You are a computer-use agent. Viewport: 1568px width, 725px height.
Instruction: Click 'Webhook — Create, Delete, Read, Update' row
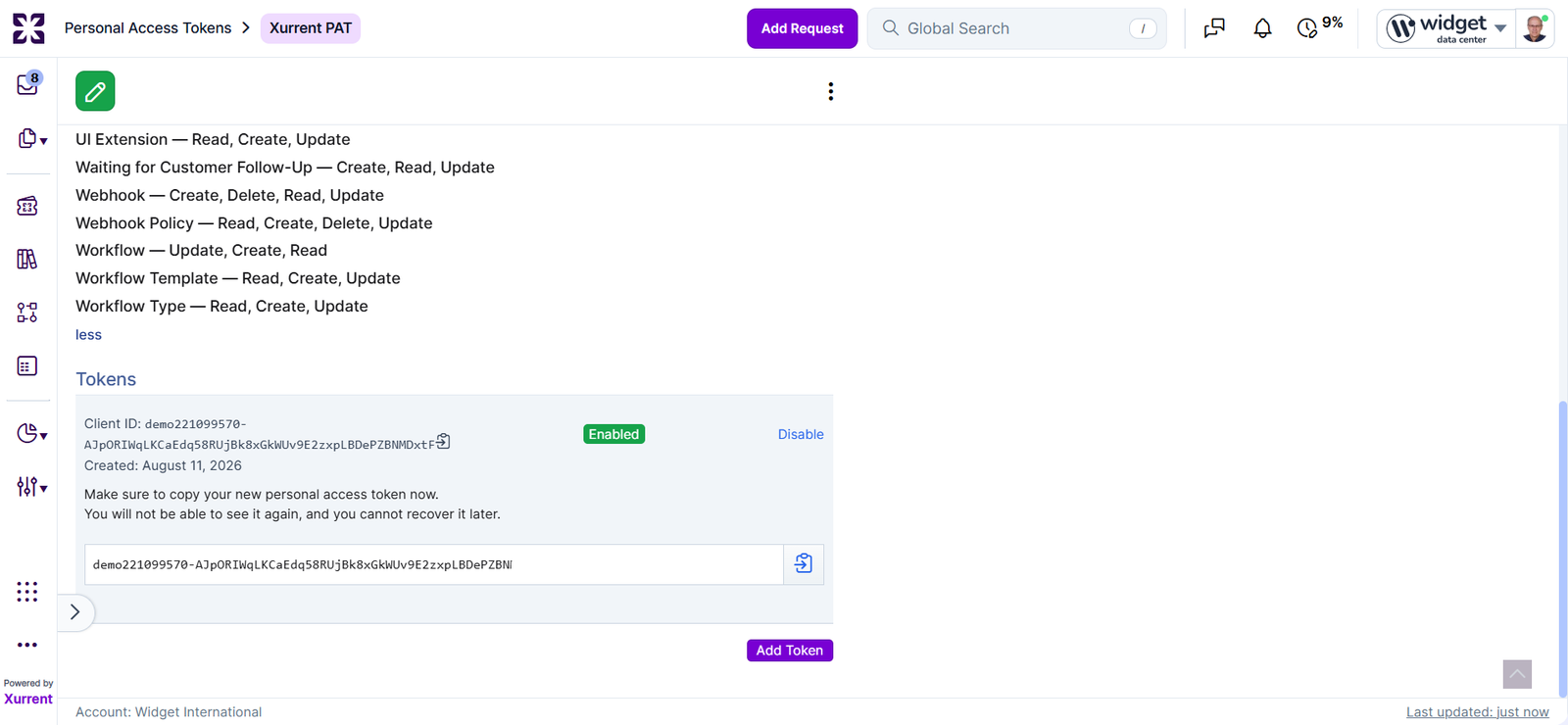(229, 195)
